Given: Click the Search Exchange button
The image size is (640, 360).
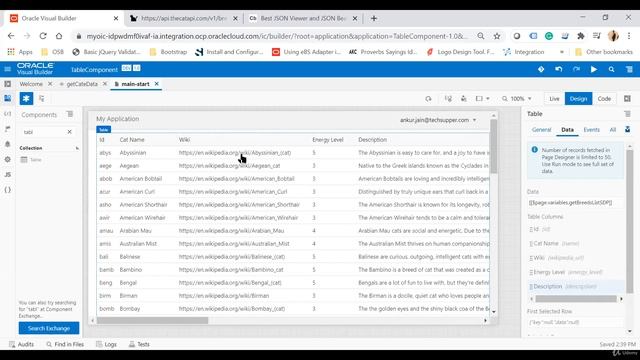Looking at the screenshot, I should click(x=49, y=328).
